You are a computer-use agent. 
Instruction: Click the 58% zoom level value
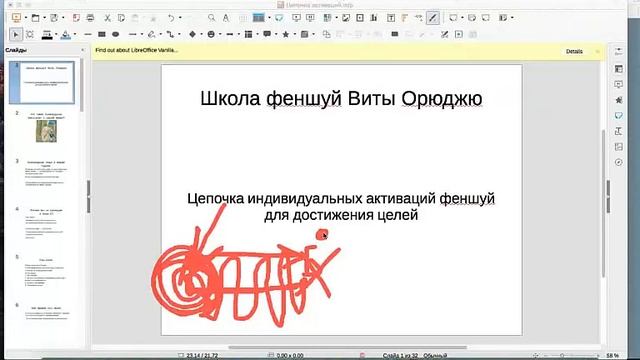(612, 356)
